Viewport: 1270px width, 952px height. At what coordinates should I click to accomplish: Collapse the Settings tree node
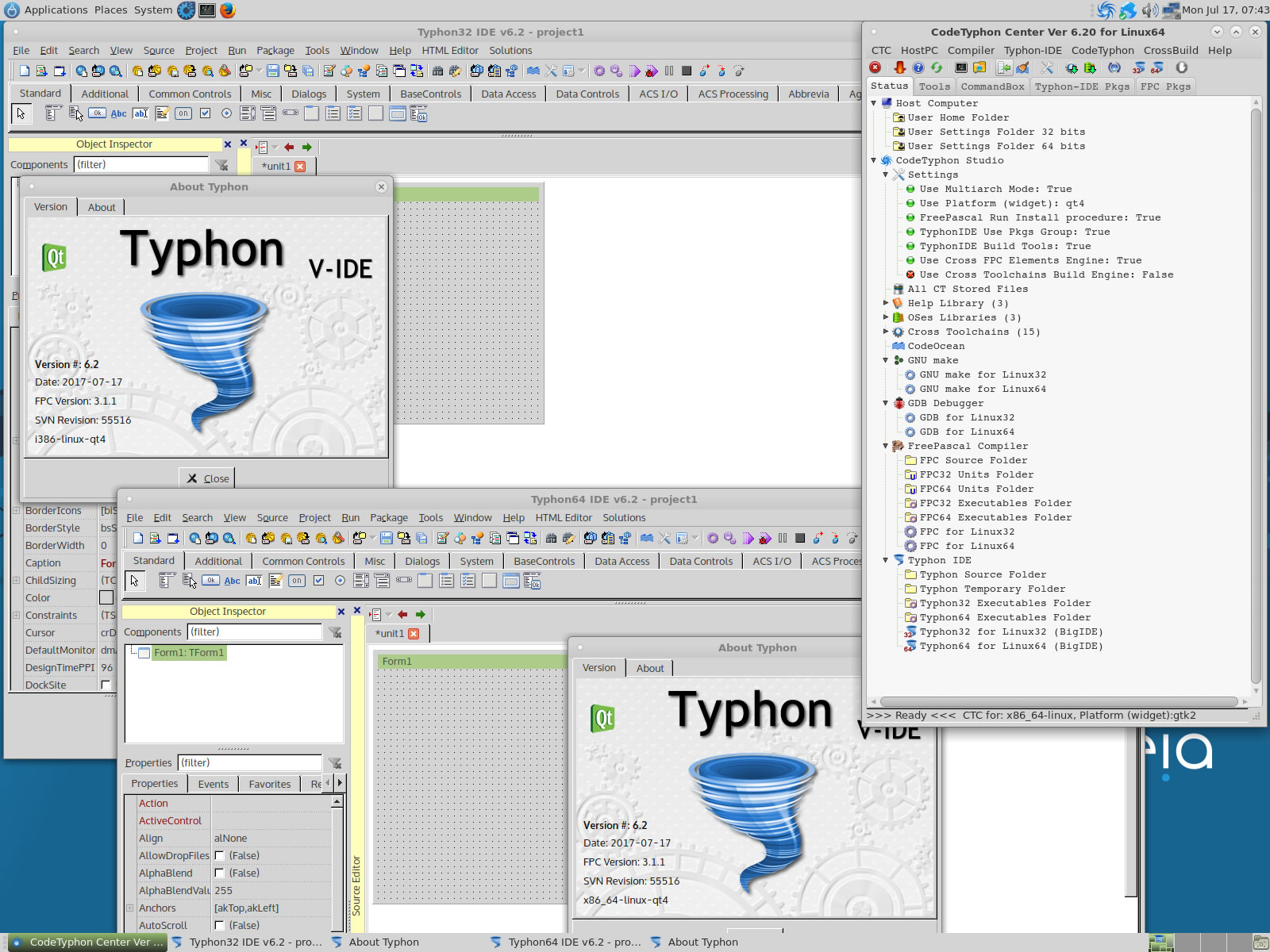(x=886, y=175)
